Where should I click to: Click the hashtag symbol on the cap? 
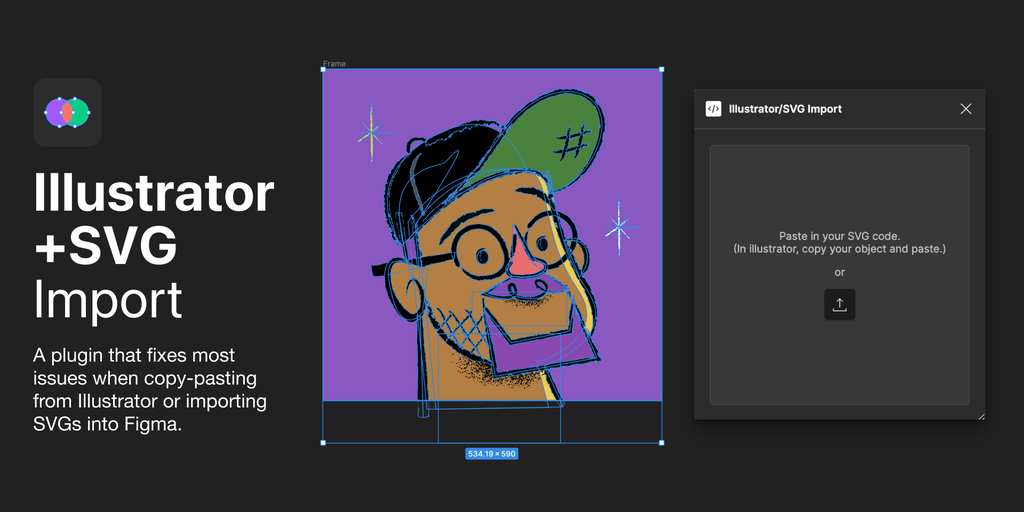pyautogui.click(x=573, y=143)
